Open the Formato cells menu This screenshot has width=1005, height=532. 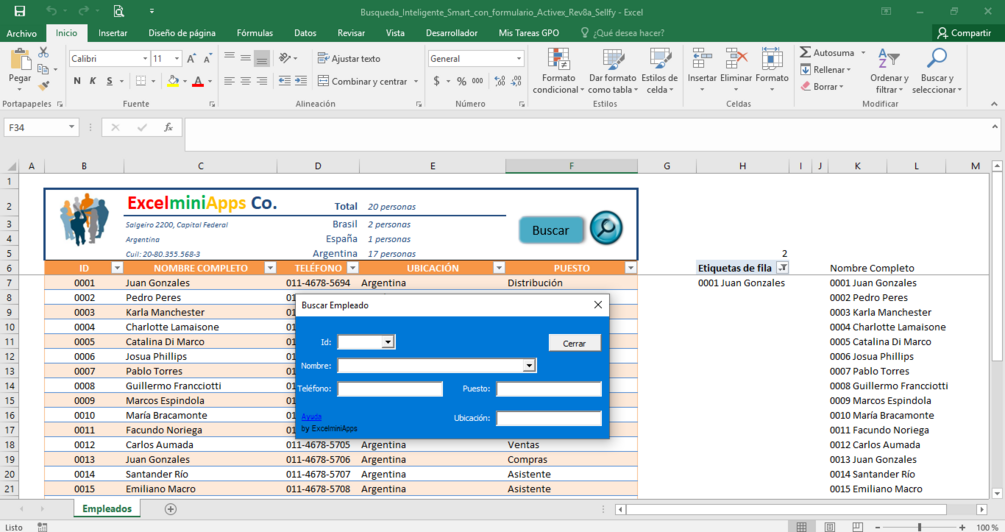coord(772,69)
